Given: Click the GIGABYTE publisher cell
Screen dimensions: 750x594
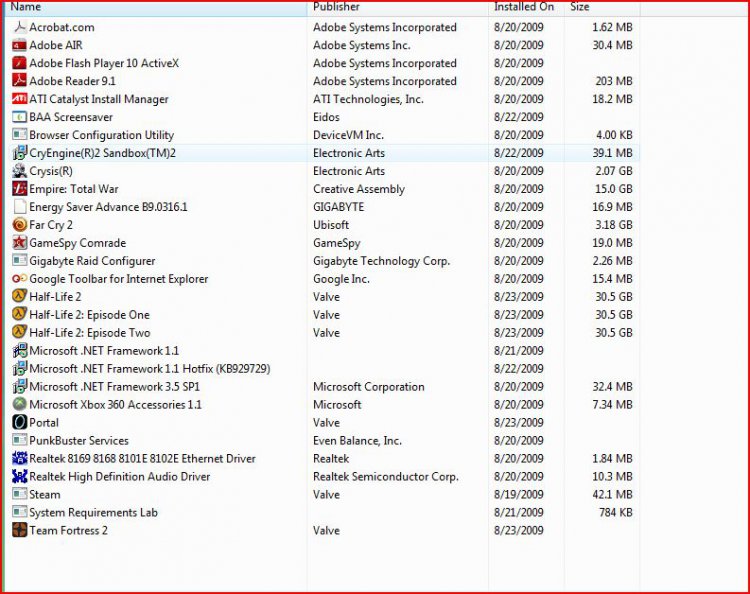Looking at the screenshot, I should click(338, 207).
